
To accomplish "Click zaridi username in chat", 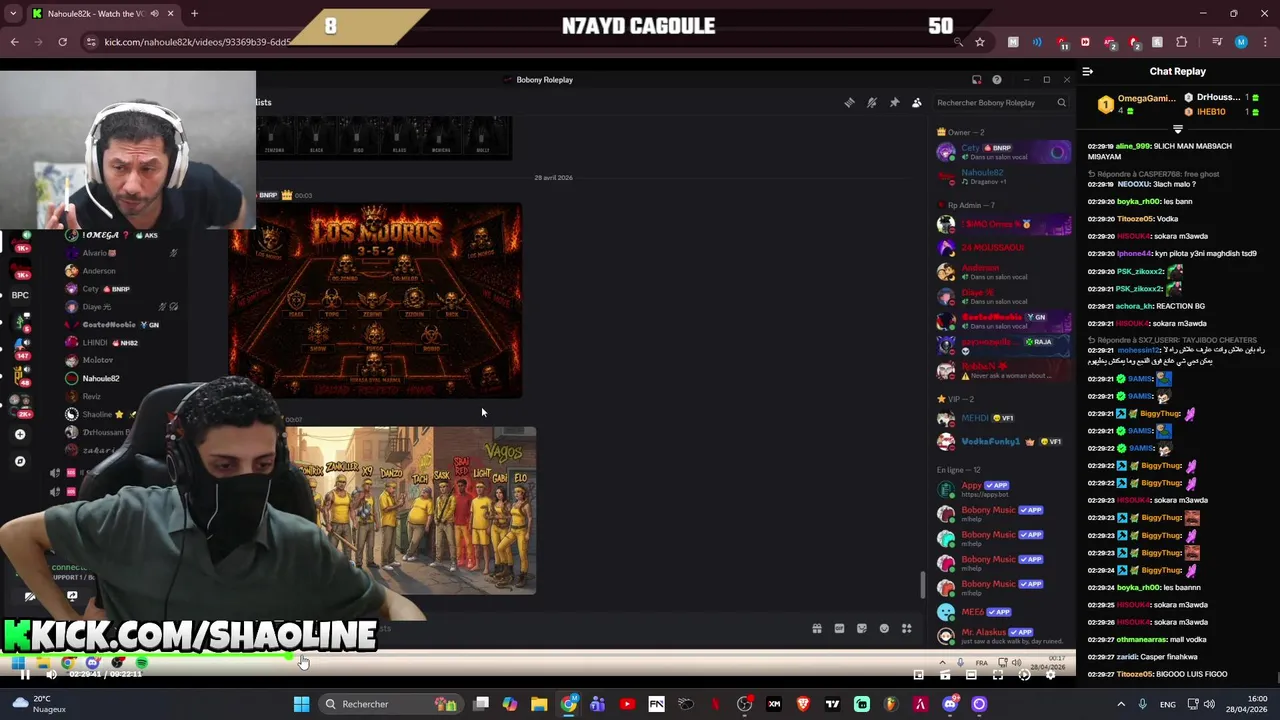I will (1128, 657).
